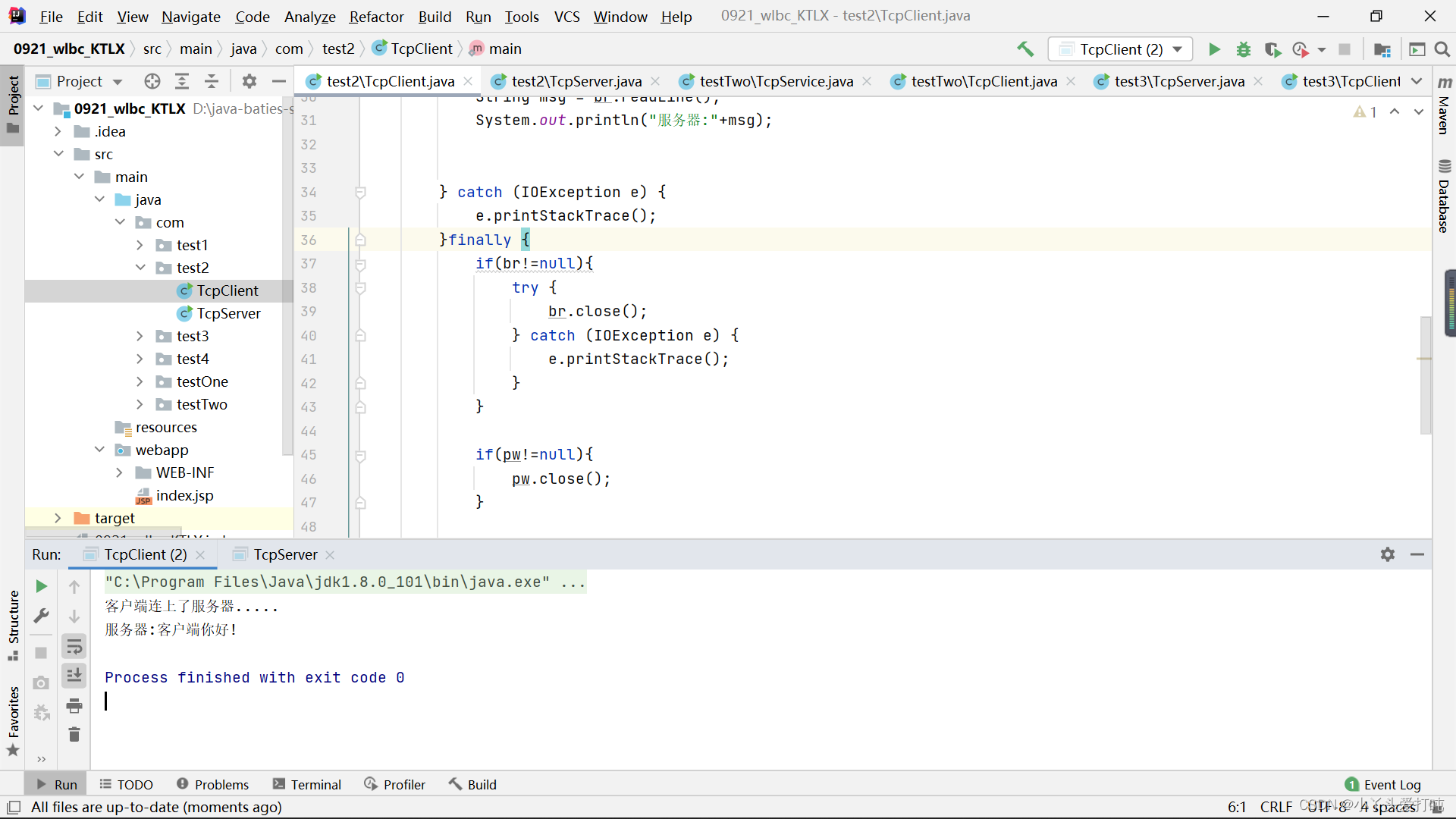This screenshot has width=1456, height=819.
Task: Click Select Opened File target icon
Action: click(x=152, y=81)
